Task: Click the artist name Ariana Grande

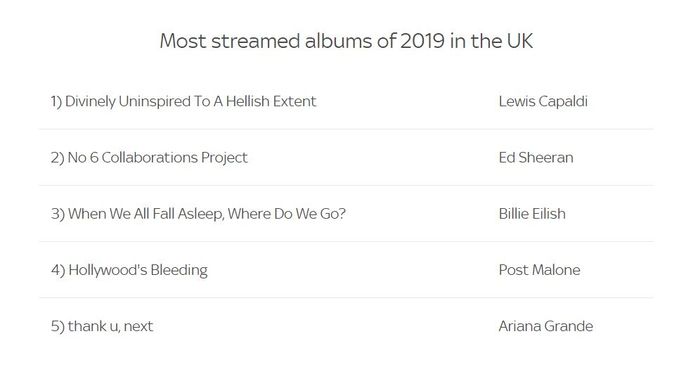Action: click(546, 326)
